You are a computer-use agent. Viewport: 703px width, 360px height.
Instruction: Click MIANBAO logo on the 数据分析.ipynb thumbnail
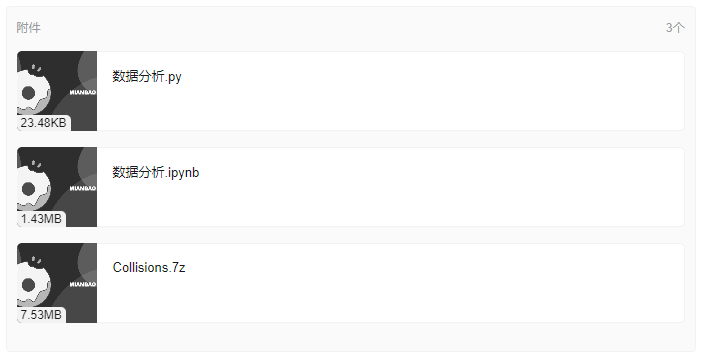[83, 188]
